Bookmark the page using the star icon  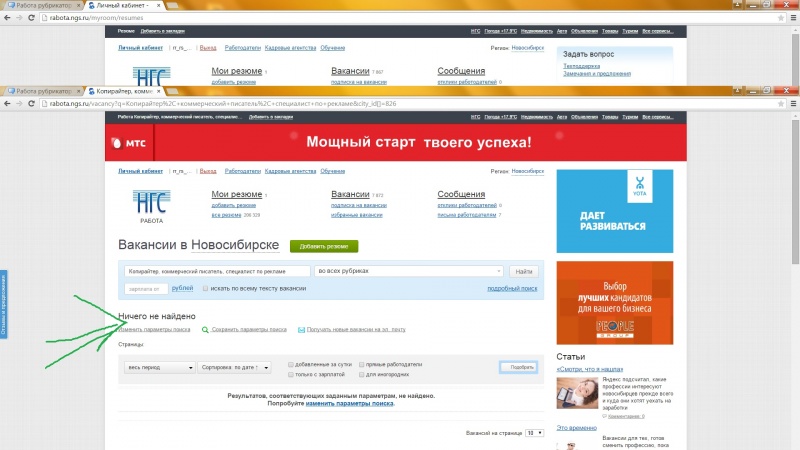[x=777, y=104]
